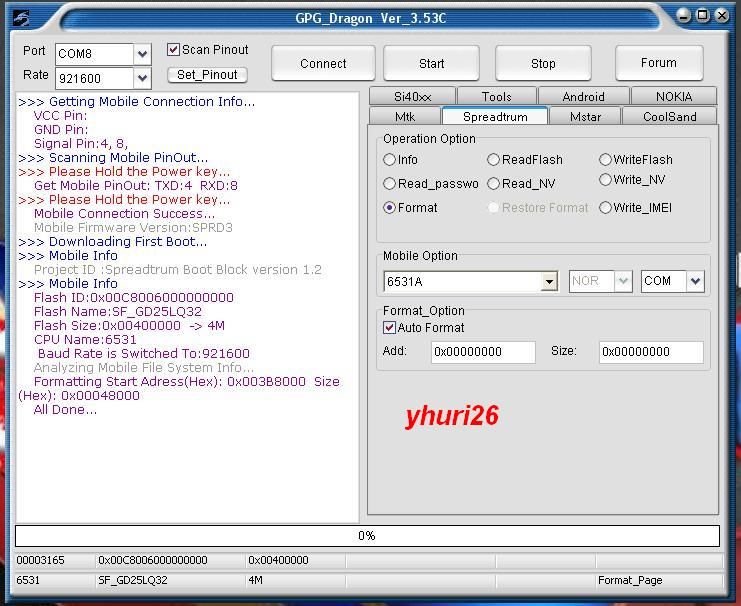The height and width of the screenshot is (606, 741).
Task: Maximize the GPG Dragon window
Action: point(702,16)
